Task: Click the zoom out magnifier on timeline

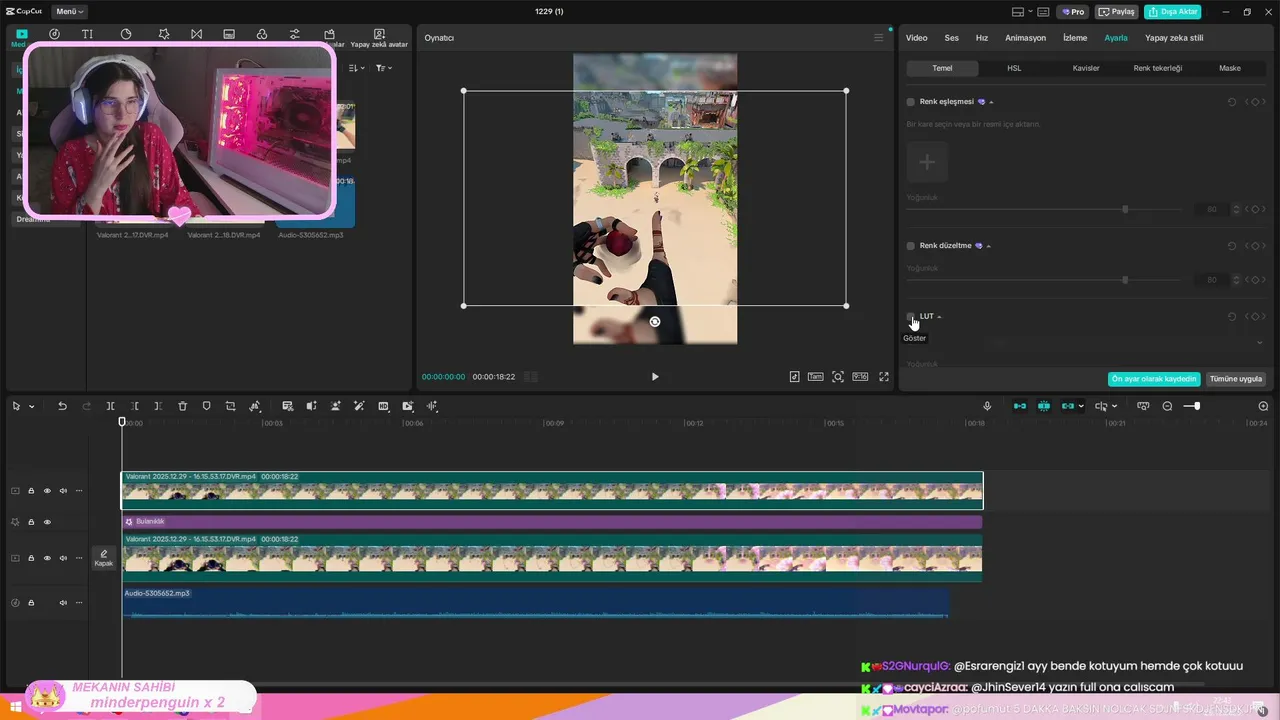Action: click(1167, 406)
